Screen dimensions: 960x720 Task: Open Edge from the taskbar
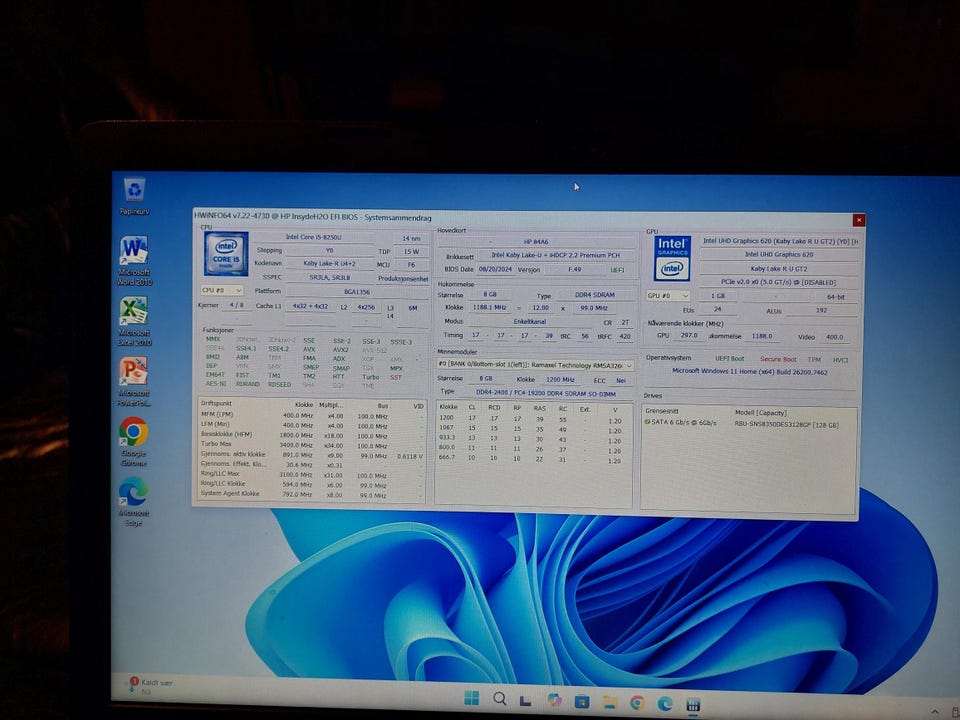[666, 703]
